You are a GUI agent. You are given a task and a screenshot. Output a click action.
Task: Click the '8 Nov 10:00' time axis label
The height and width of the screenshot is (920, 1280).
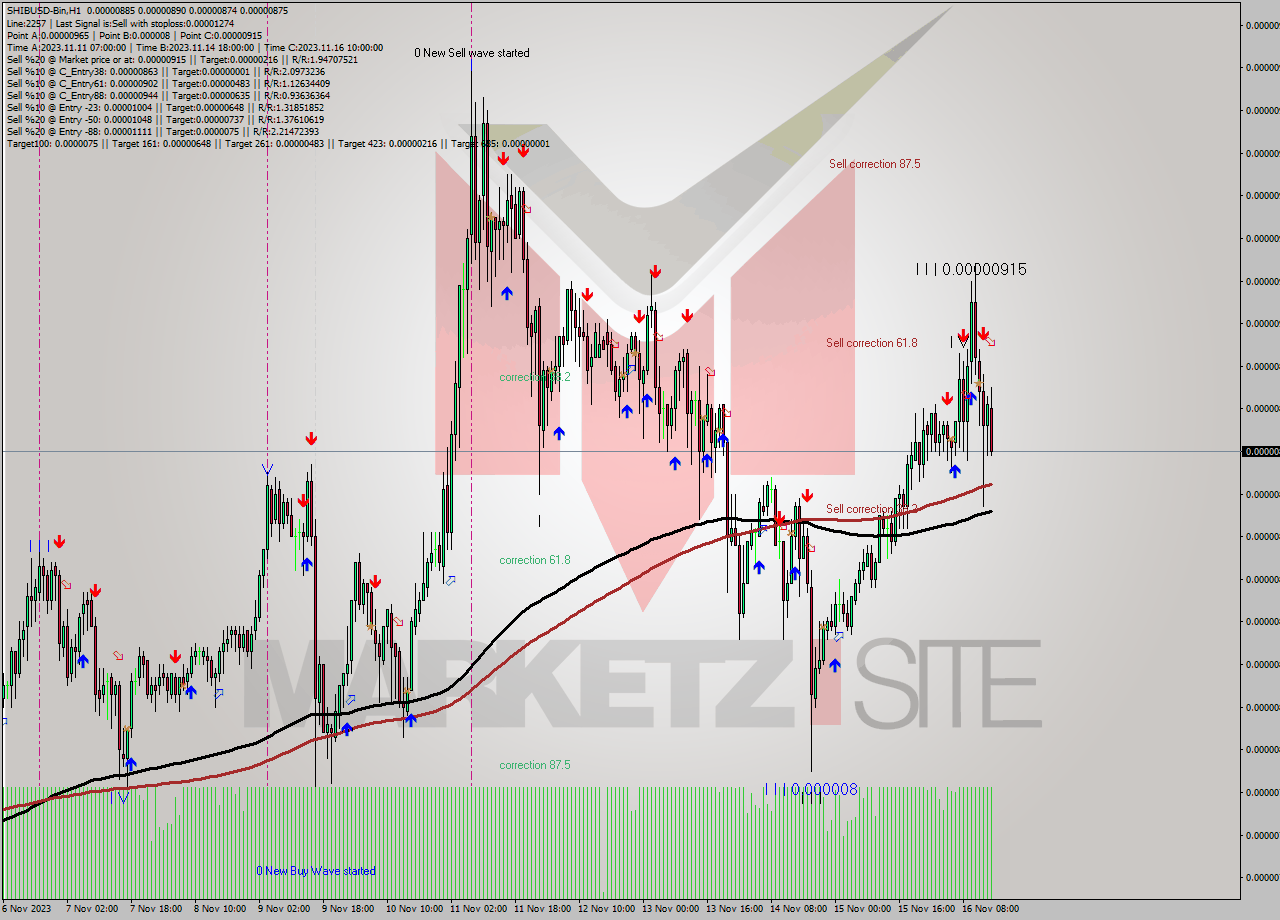point(220,909)
